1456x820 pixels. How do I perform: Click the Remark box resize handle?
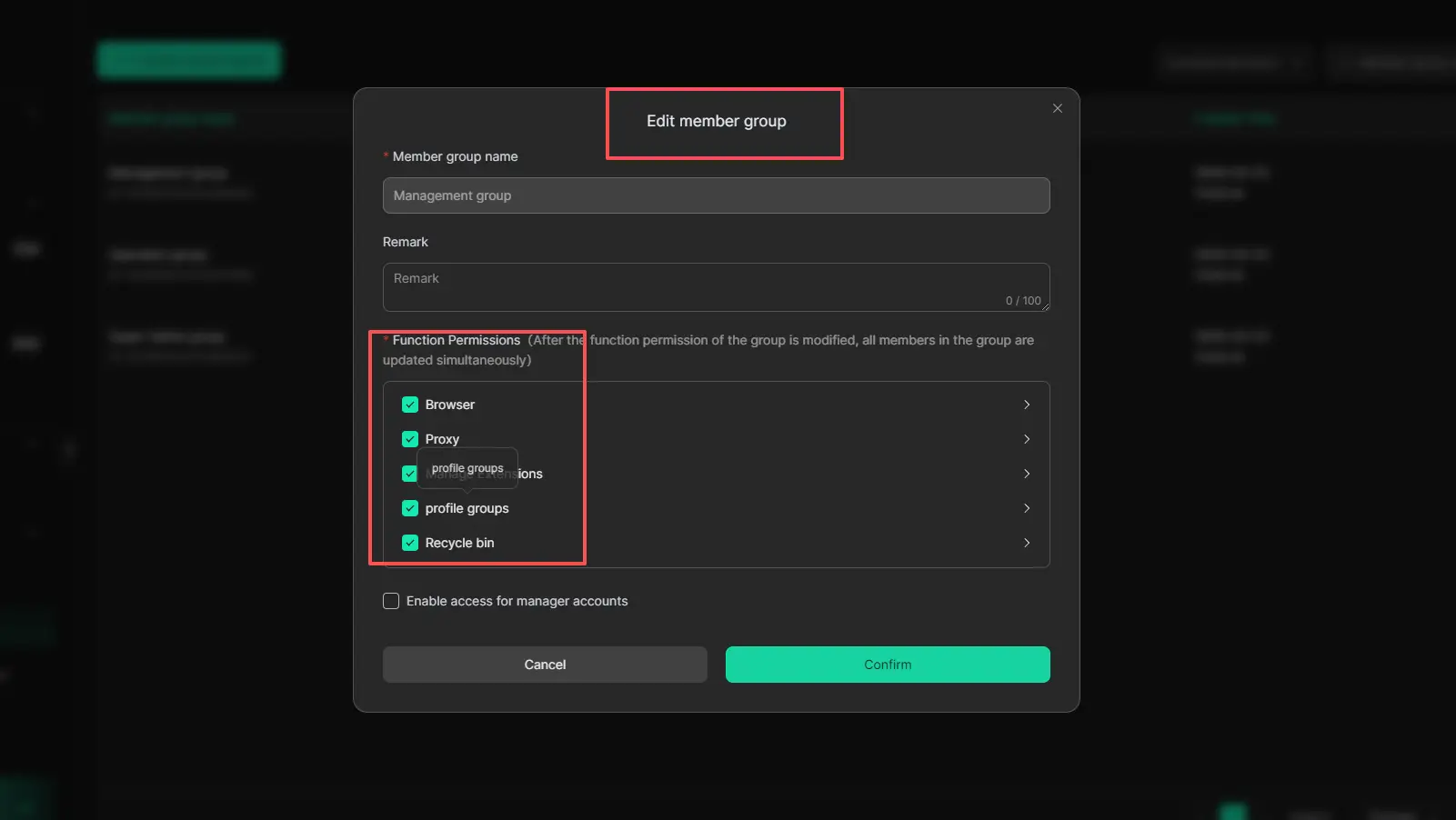coord(1045,306)
